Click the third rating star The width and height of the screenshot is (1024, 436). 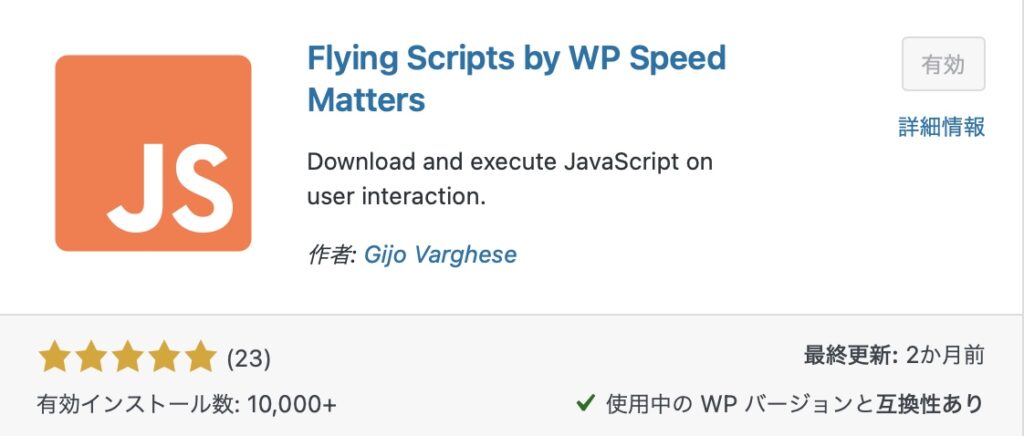pyautogui.click(x=127, y=358)
